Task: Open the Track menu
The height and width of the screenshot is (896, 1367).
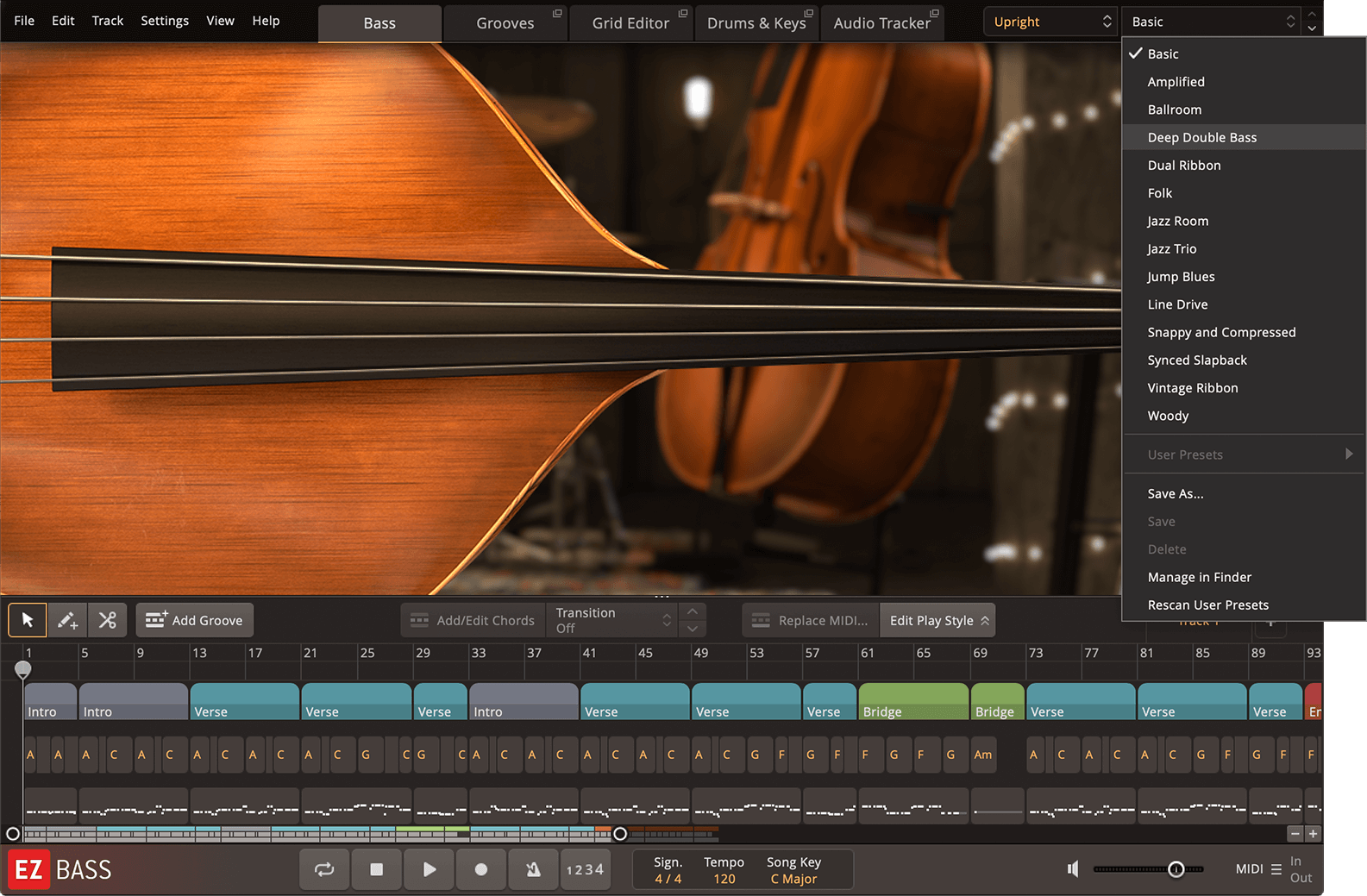Action: (108, 21)
